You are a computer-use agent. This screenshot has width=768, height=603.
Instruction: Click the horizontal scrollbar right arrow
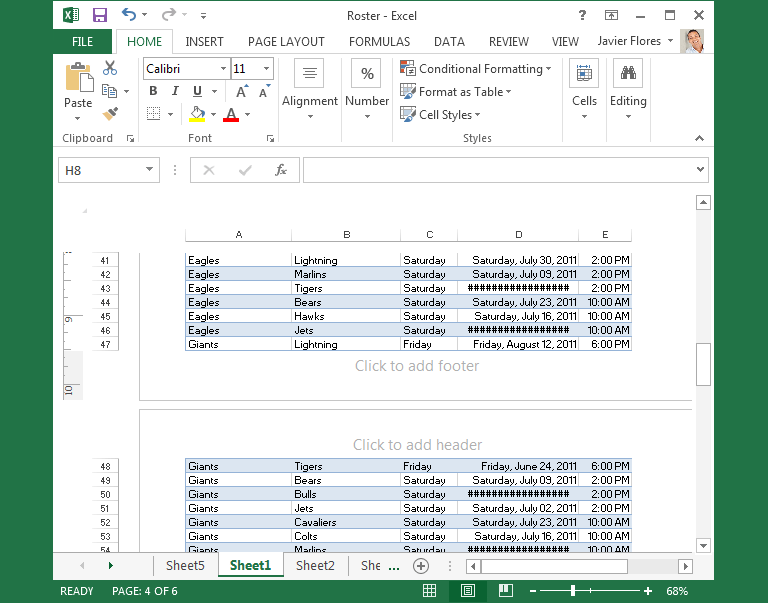click(685, 566)
